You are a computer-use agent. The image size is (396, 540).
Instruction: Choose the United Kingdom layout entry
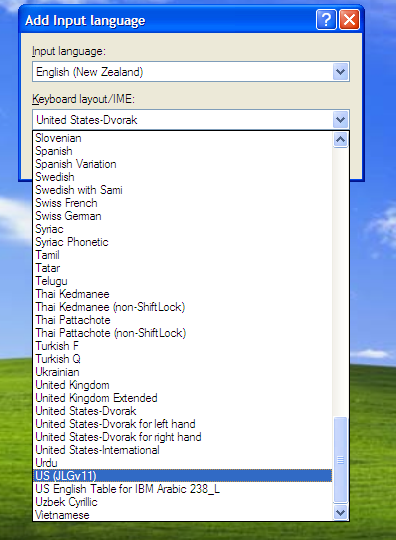coord(183,385)
